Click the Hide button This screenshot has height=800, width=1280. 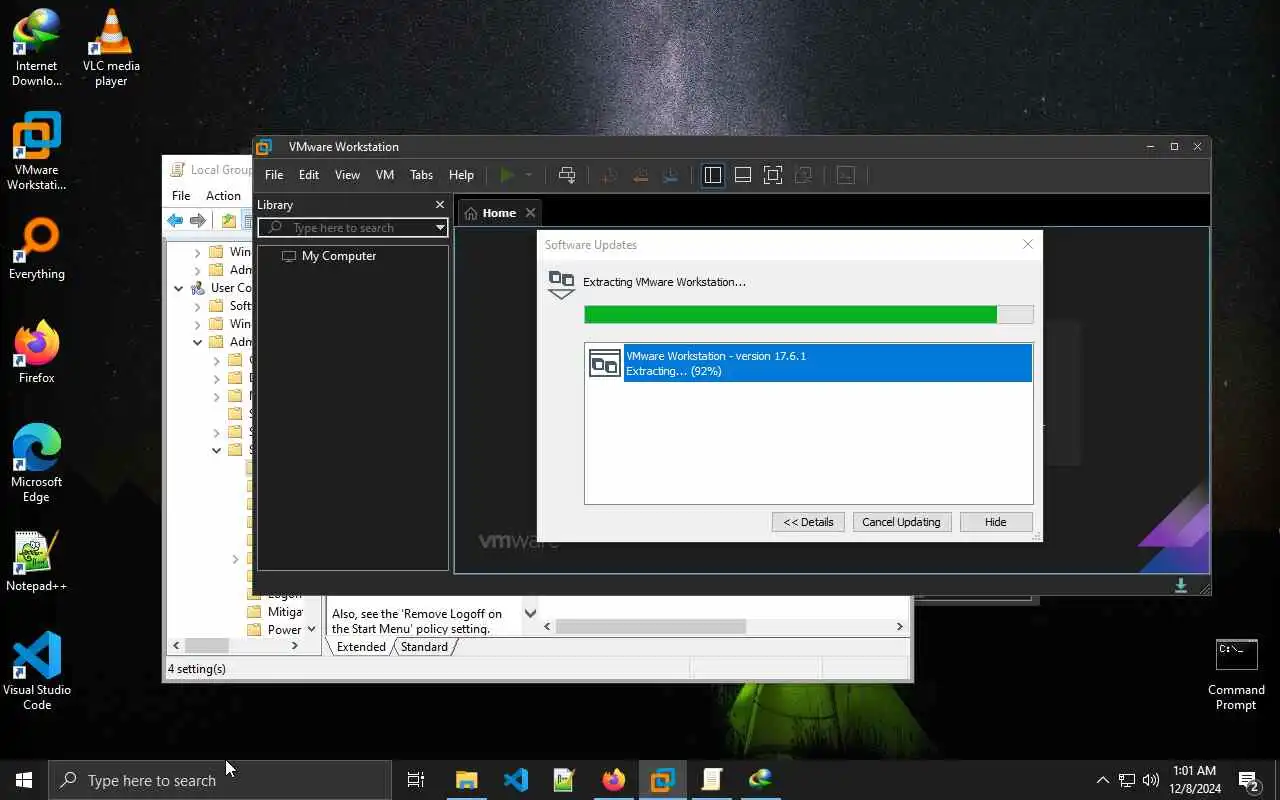[x=995, y=522]
